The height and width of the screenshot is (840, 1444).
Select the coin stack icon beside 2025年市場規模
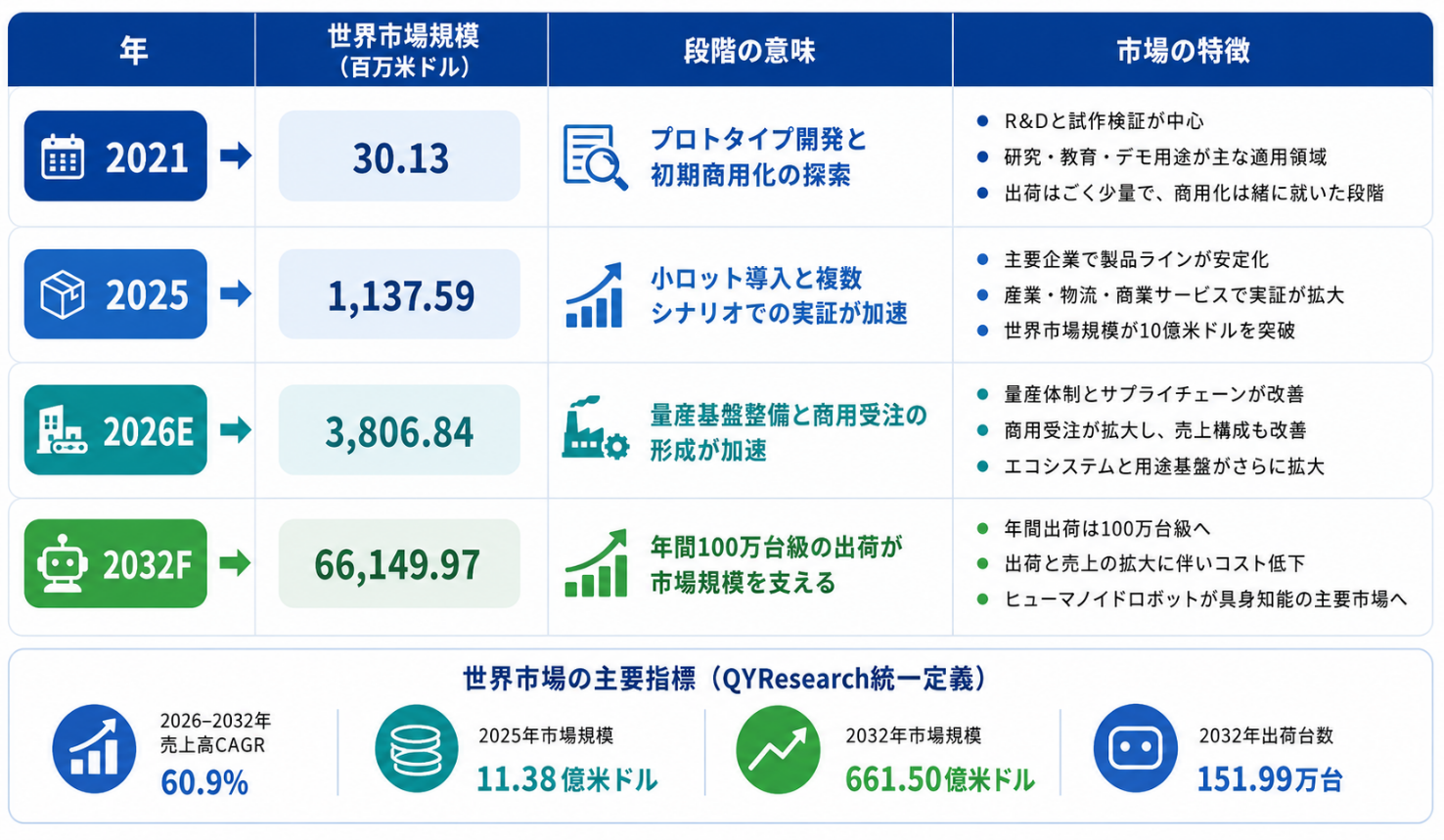point(417,749)
